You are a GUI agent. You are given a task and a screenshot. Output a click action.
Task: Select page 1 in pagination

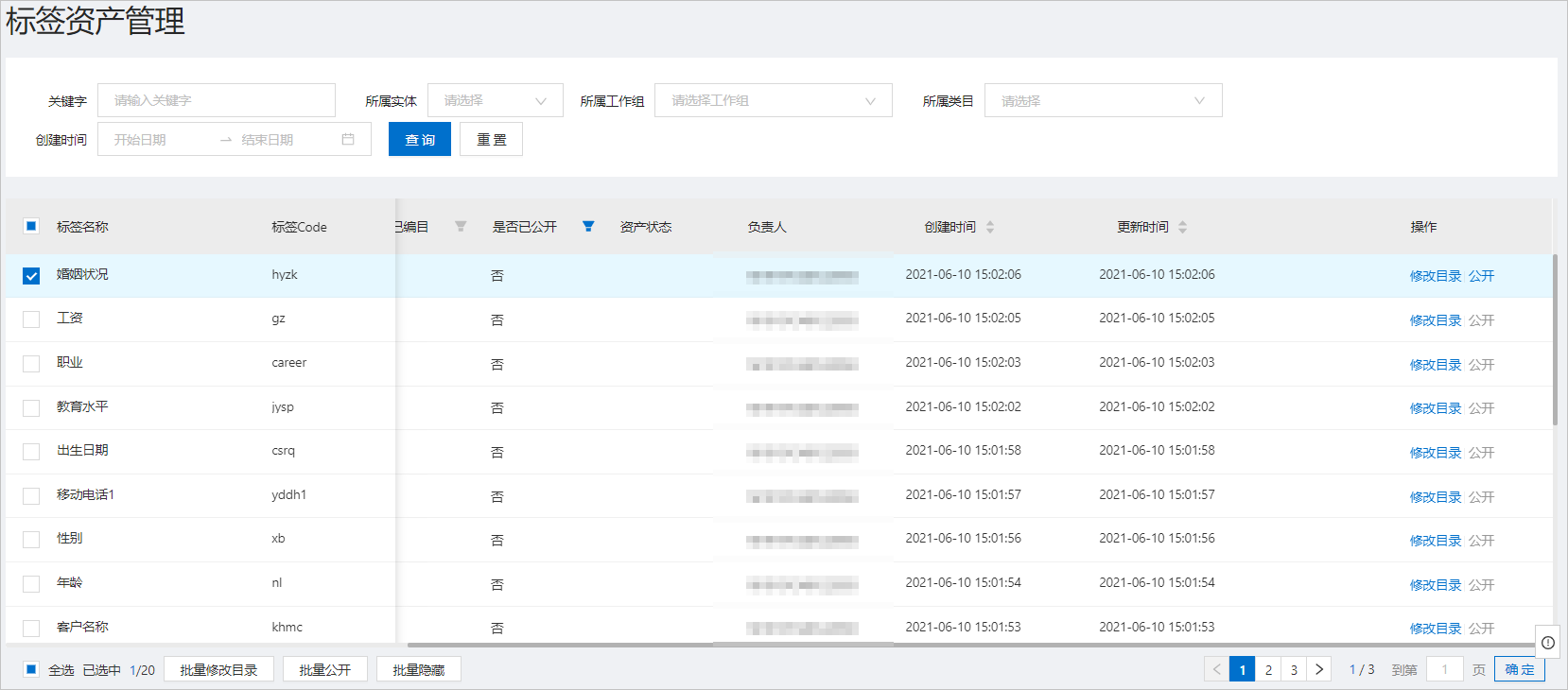coord(1243,669)
